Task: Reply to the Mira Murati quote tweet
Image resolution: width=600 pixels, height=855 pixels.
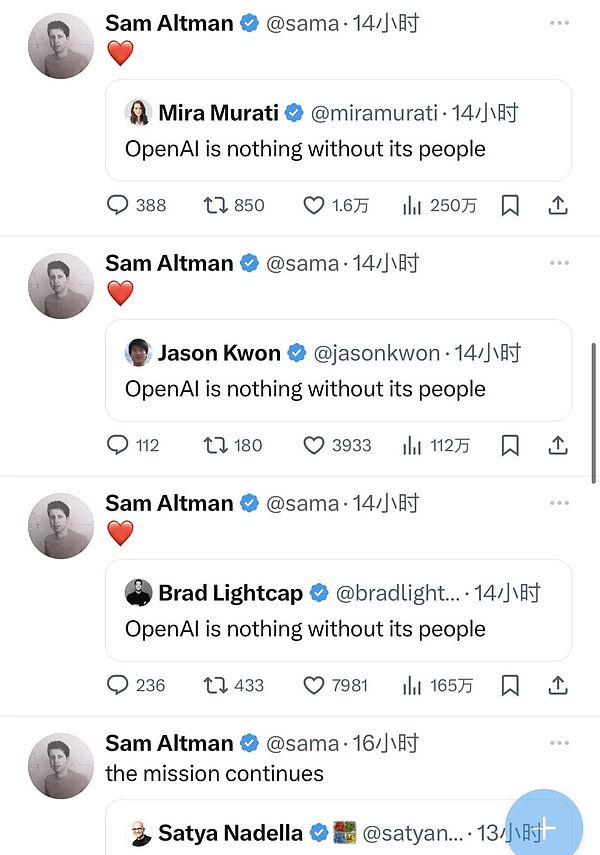Action: (118, 205)
